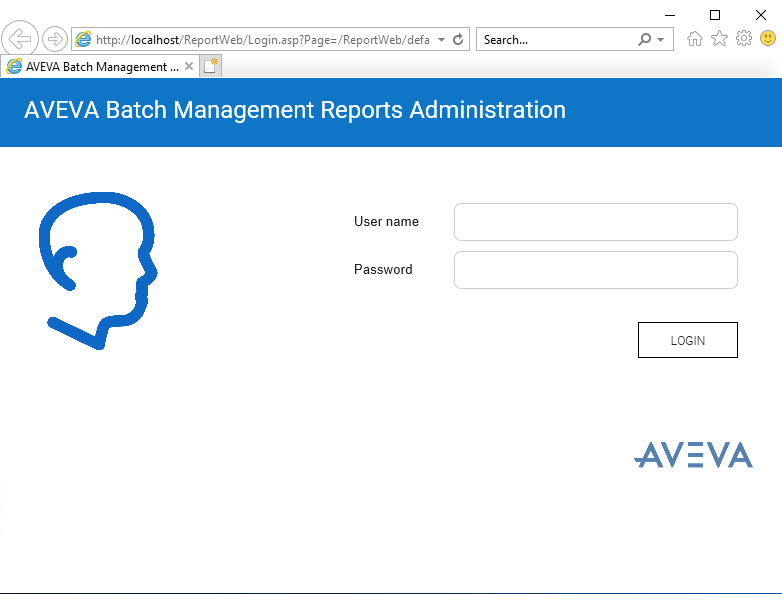Click the smiley feedback icon
The image size is (782, 594).
pos(768,38)
